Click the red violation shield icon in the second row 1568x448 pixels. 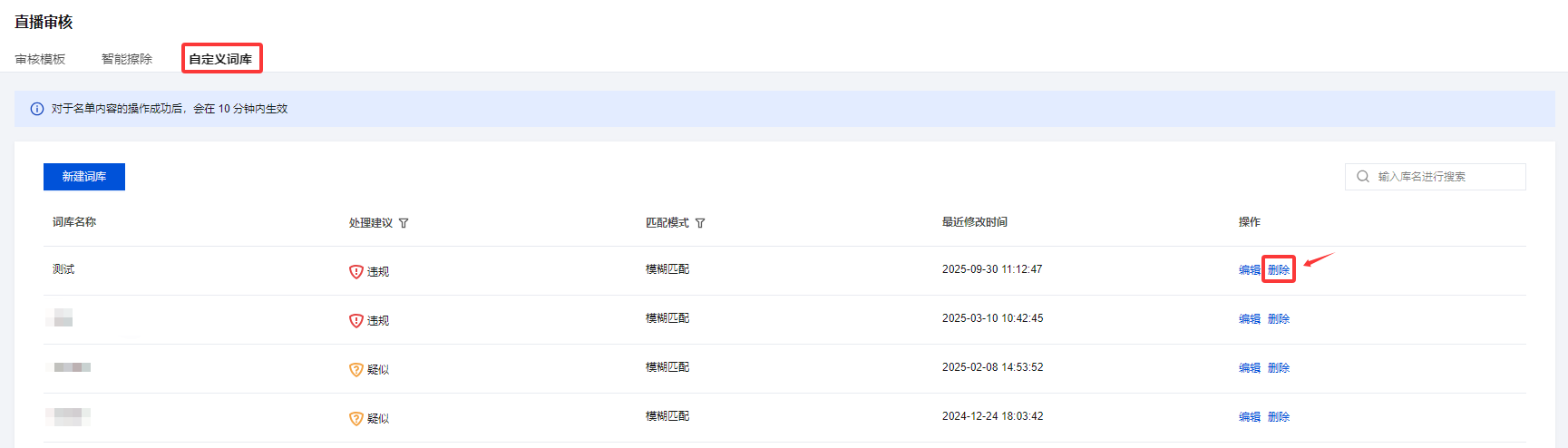[x=356, y=320]
